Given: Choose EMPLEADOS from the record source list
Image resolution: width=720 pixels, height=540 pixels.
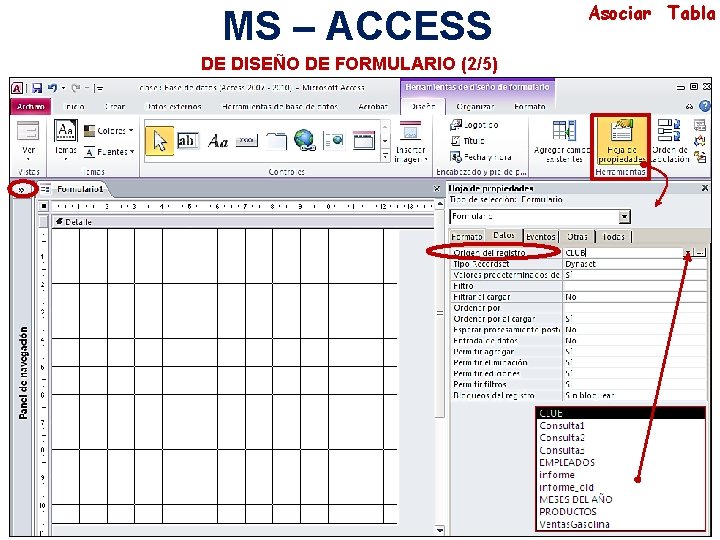Looking at the screenshot, I should pos(567,462).
